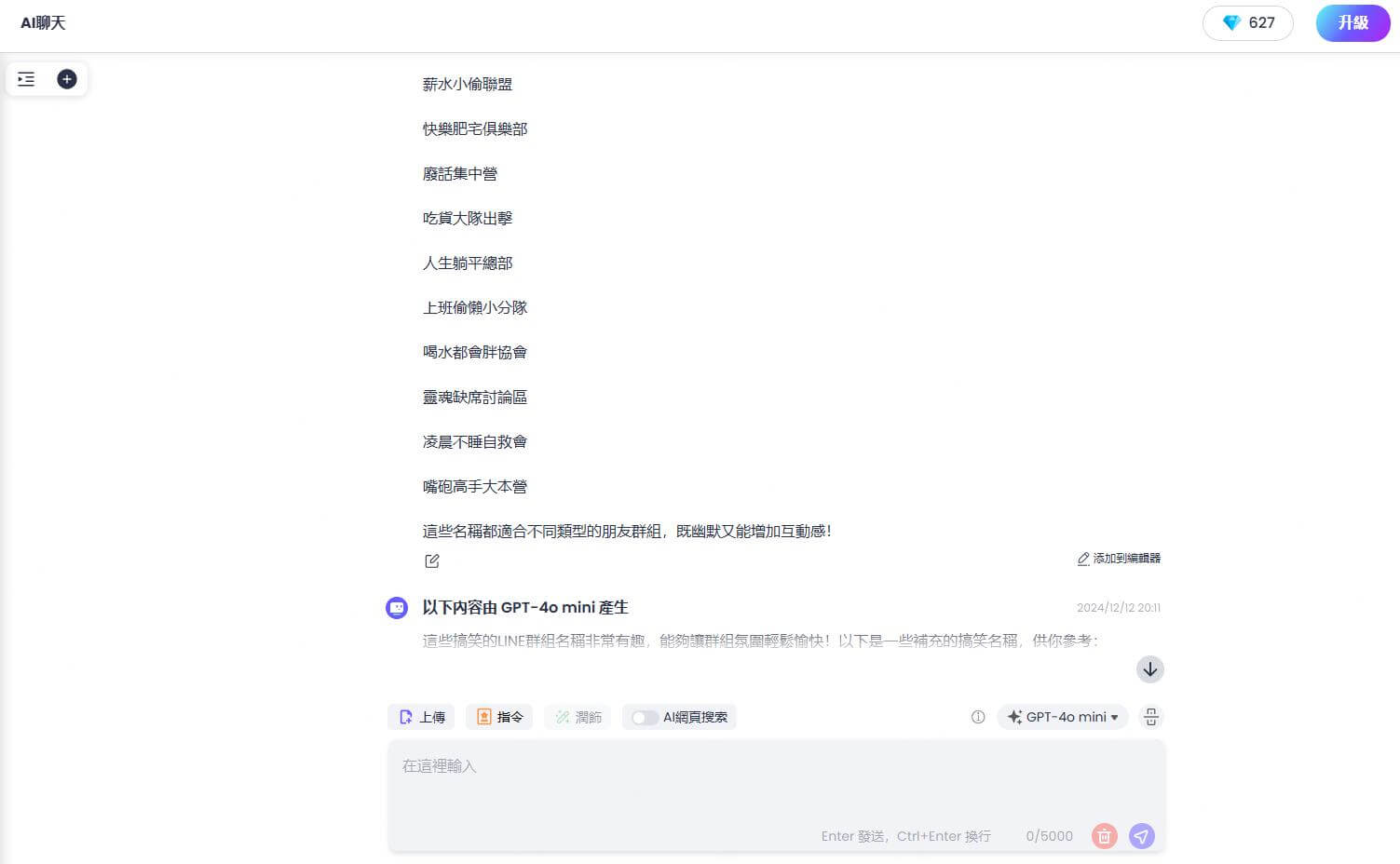
Task: Click the text 喝水都會胖協會
Action: 475,353
